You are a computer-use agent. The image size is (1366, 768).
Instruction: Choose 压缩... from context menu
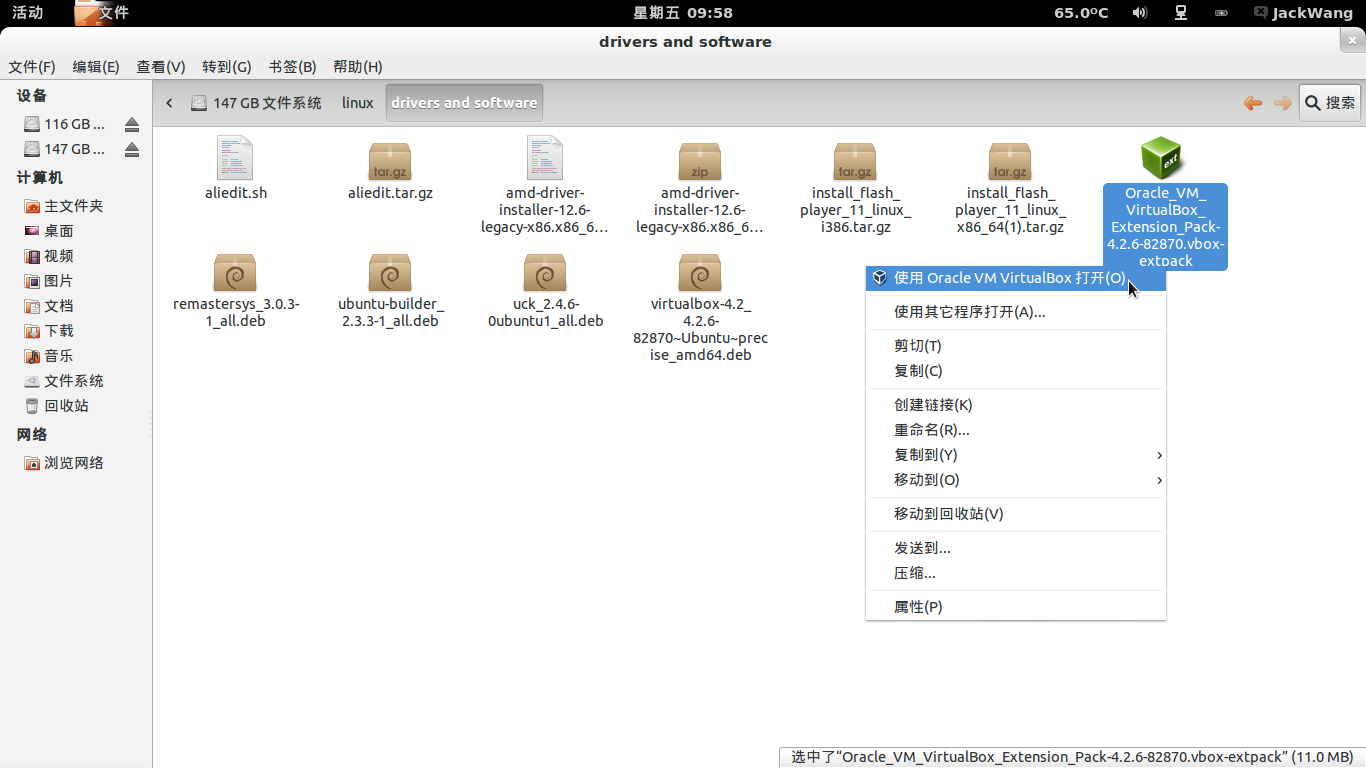(1016, 573)
